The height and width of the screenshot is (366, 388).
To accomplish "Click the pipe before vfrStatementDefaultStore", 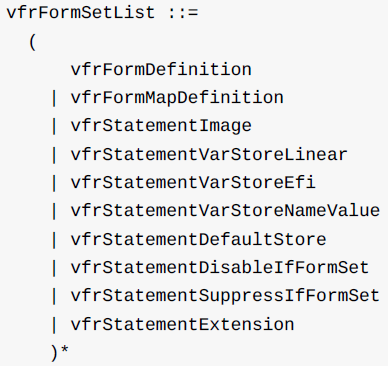I will tap(54, 240).
